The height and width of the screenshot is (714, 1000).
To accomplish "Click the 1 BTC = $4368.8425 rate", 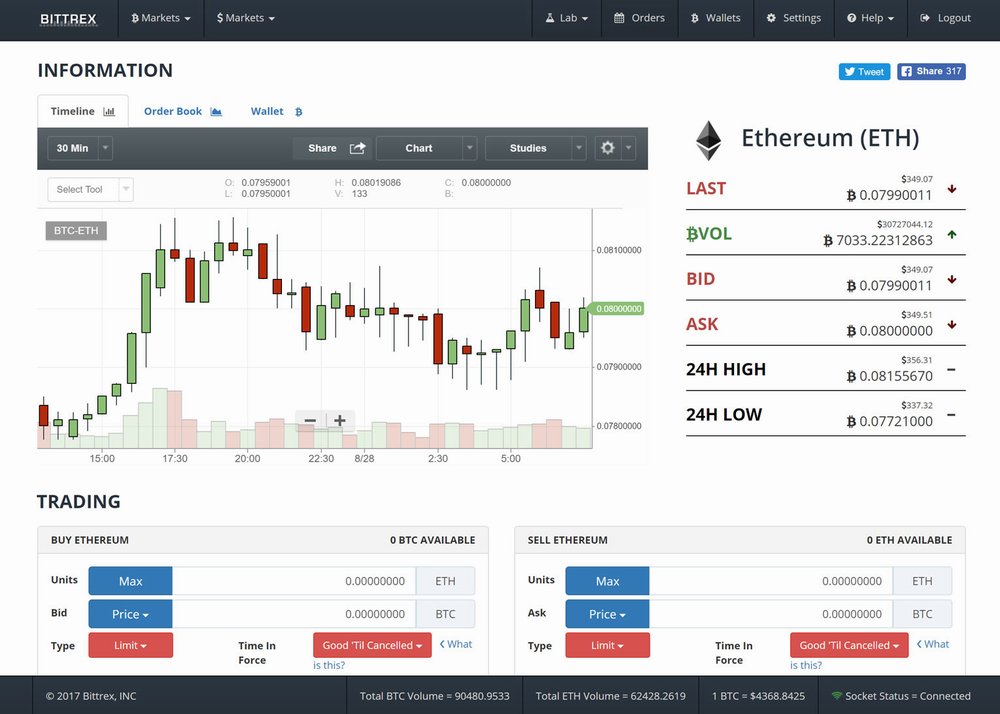I will [x=758, y=696].
